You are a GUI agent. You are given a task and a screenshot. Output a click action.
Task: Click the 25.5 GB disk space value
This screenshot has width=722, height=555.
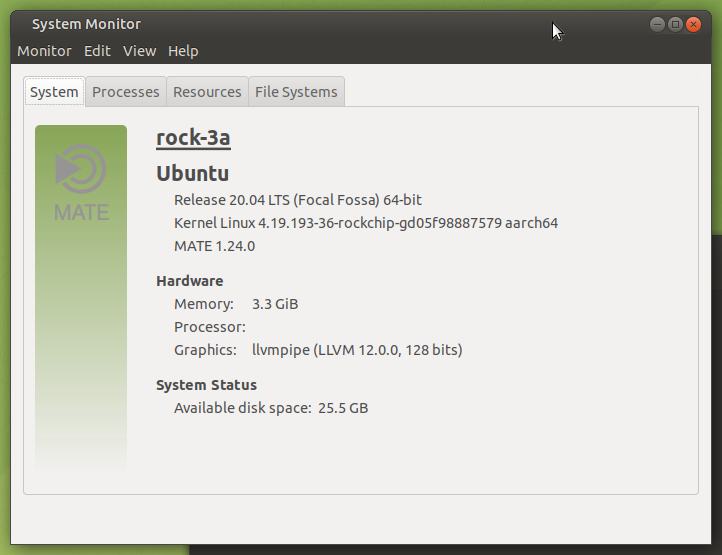point(343,408)
